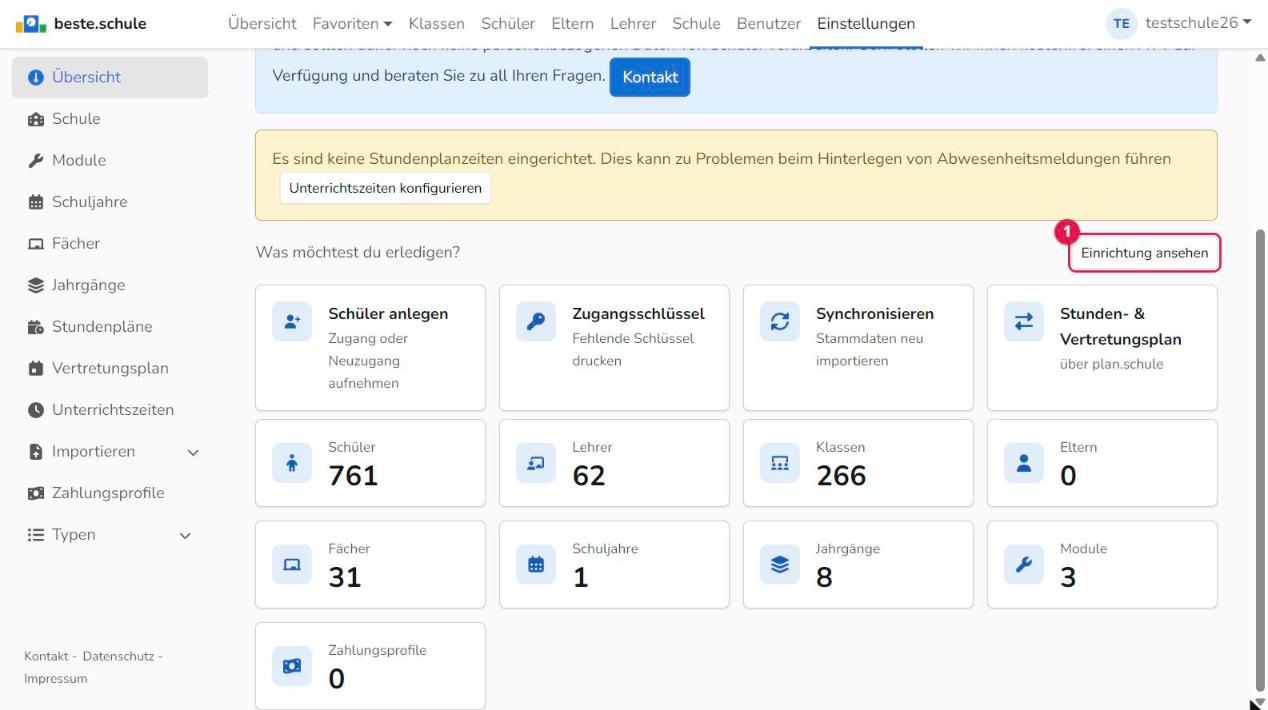1268x710 pixels.
Task: Click the Stundenpläne icon in sidebar
Action: click(x=36, y=327)
